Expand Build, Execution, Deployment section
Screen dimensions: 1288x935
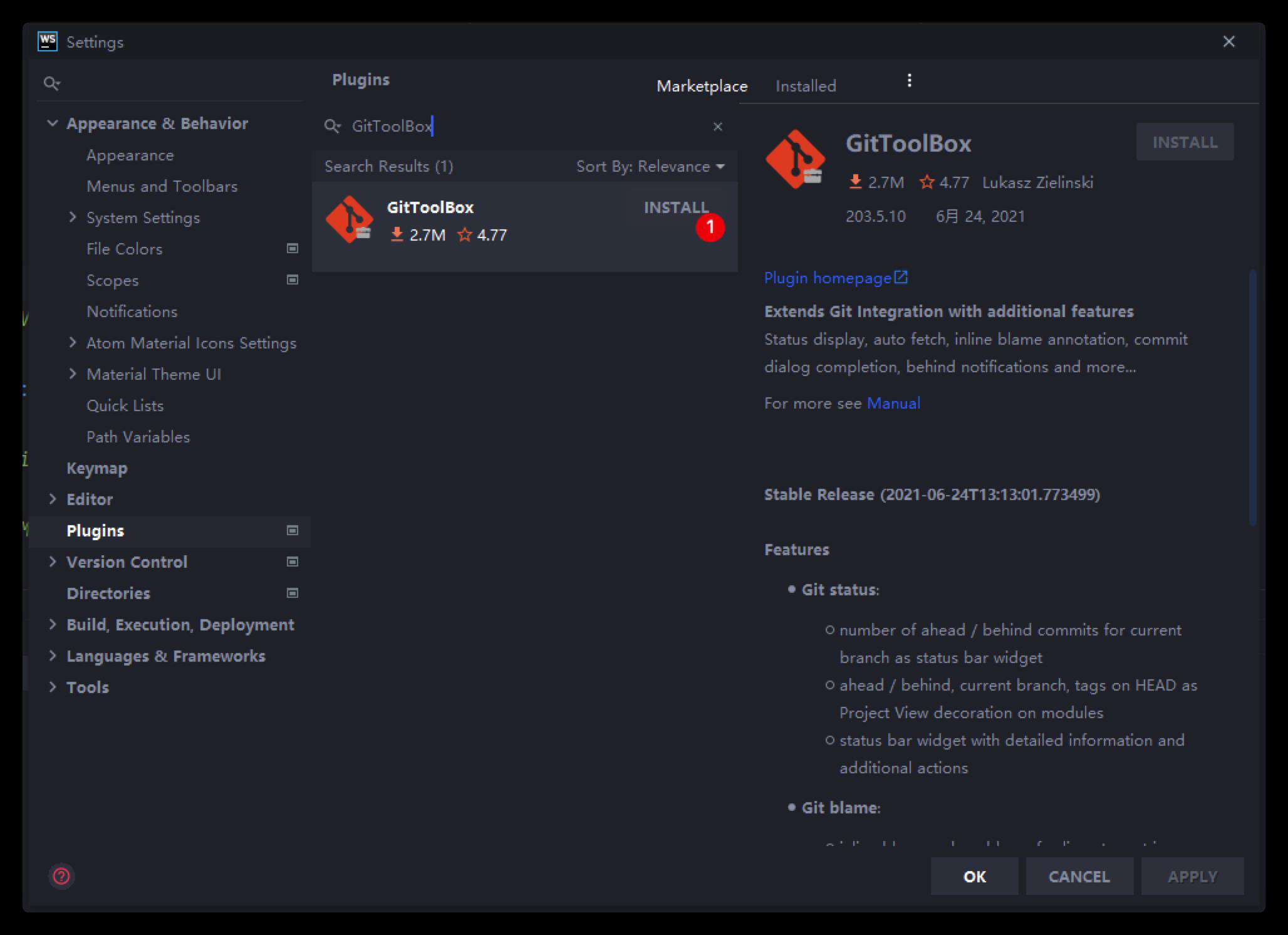53,625
